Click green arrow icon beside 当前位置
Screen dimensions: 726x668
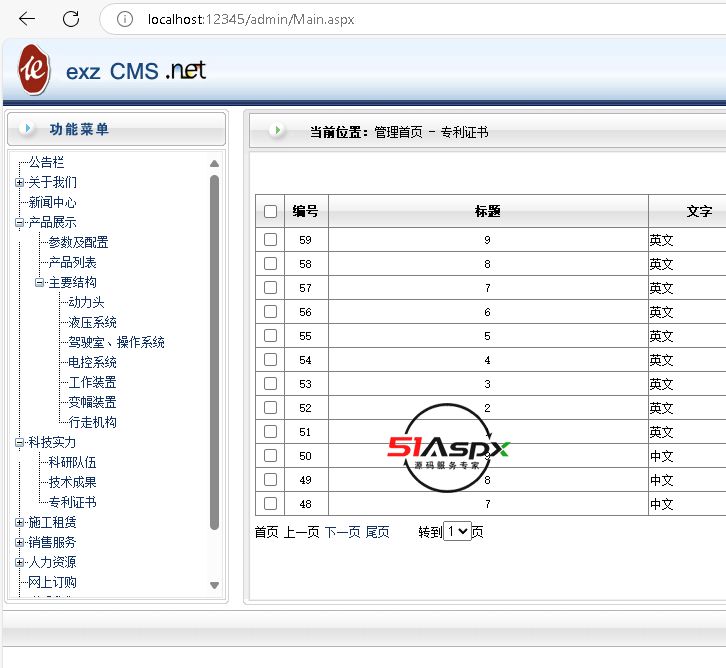[x=276, y=131]
